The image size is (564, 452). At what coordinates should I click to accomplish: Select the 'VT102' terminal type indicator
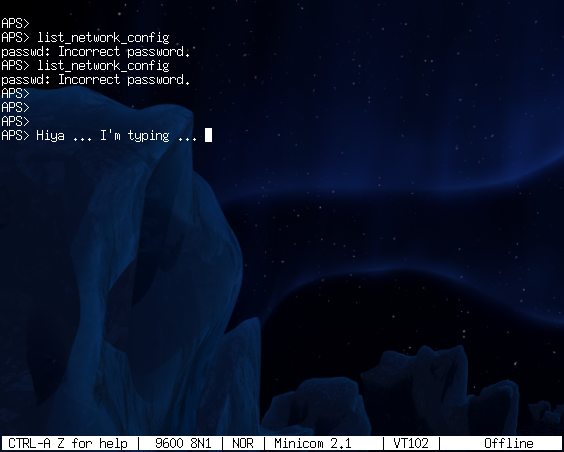pos(411,443)
